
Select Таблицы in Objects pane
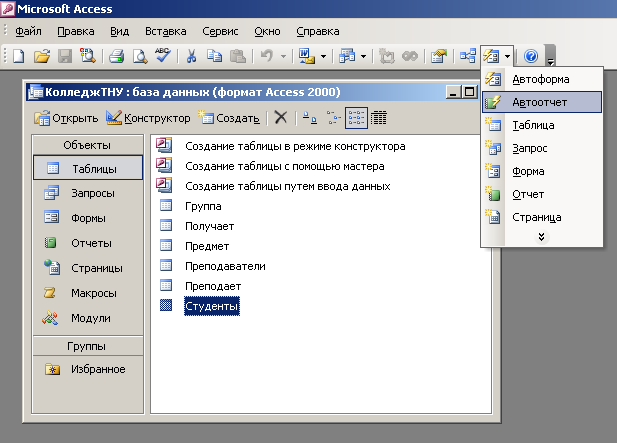click(88, 168)
